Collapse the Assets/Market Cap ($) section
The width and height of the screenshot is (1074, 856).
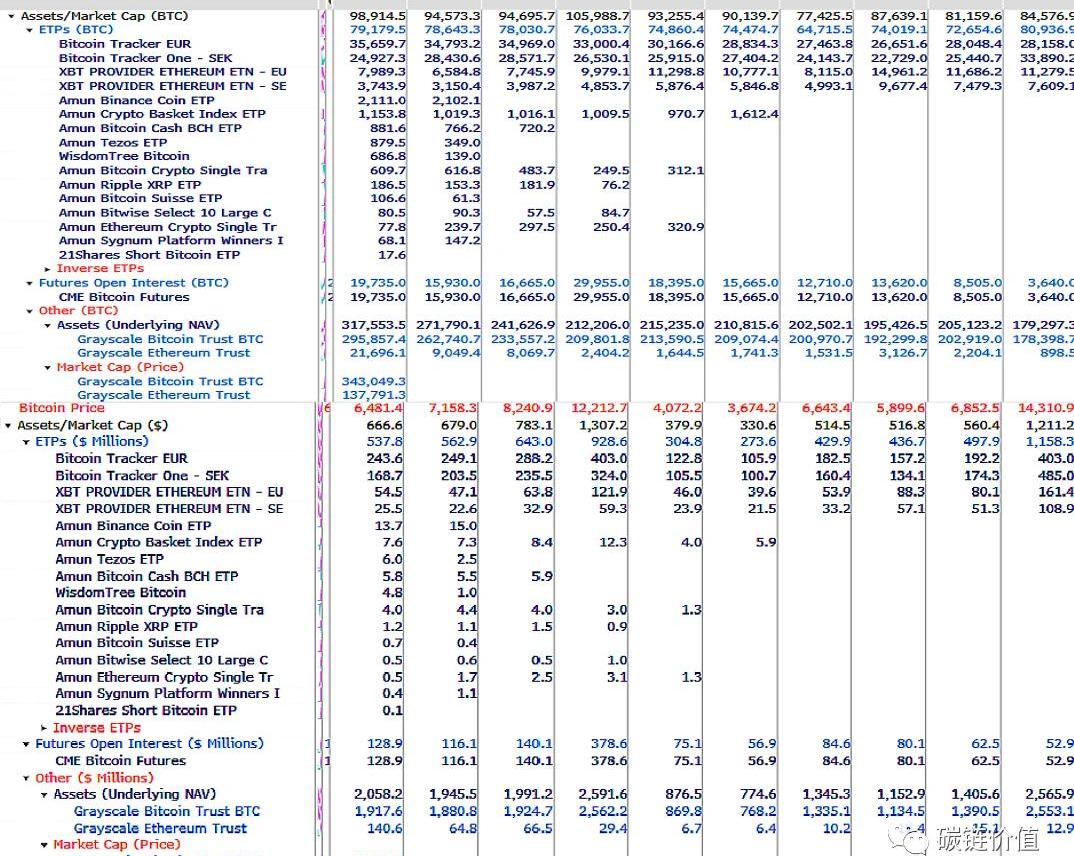9,425
